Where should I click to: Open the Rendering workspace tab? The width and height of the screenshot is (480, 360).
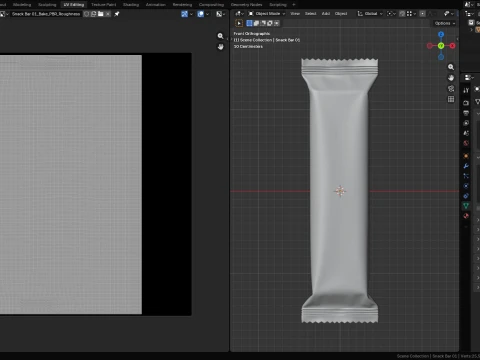tap(182, 5)
